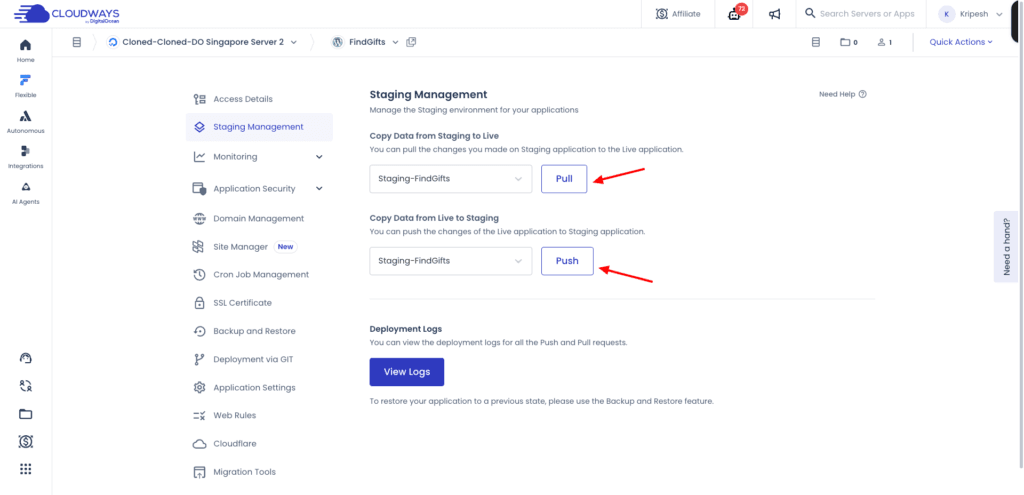Expand the Monitoring menu section
The width and height of the screenshot is (1024, 495).
click(x=259, y=157)
